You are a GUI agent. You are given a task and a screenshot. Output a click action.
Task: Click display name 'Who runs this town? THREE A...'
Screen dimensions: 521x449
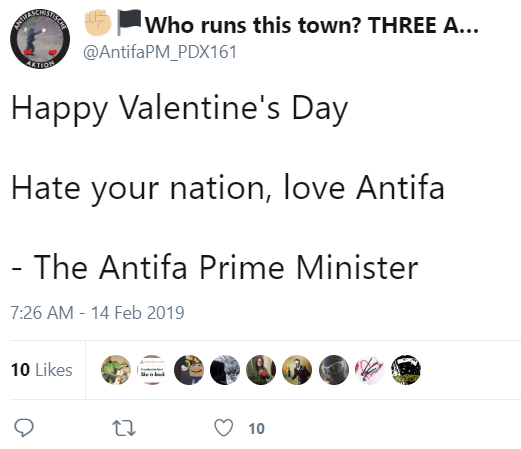click(x=312, y=25)
